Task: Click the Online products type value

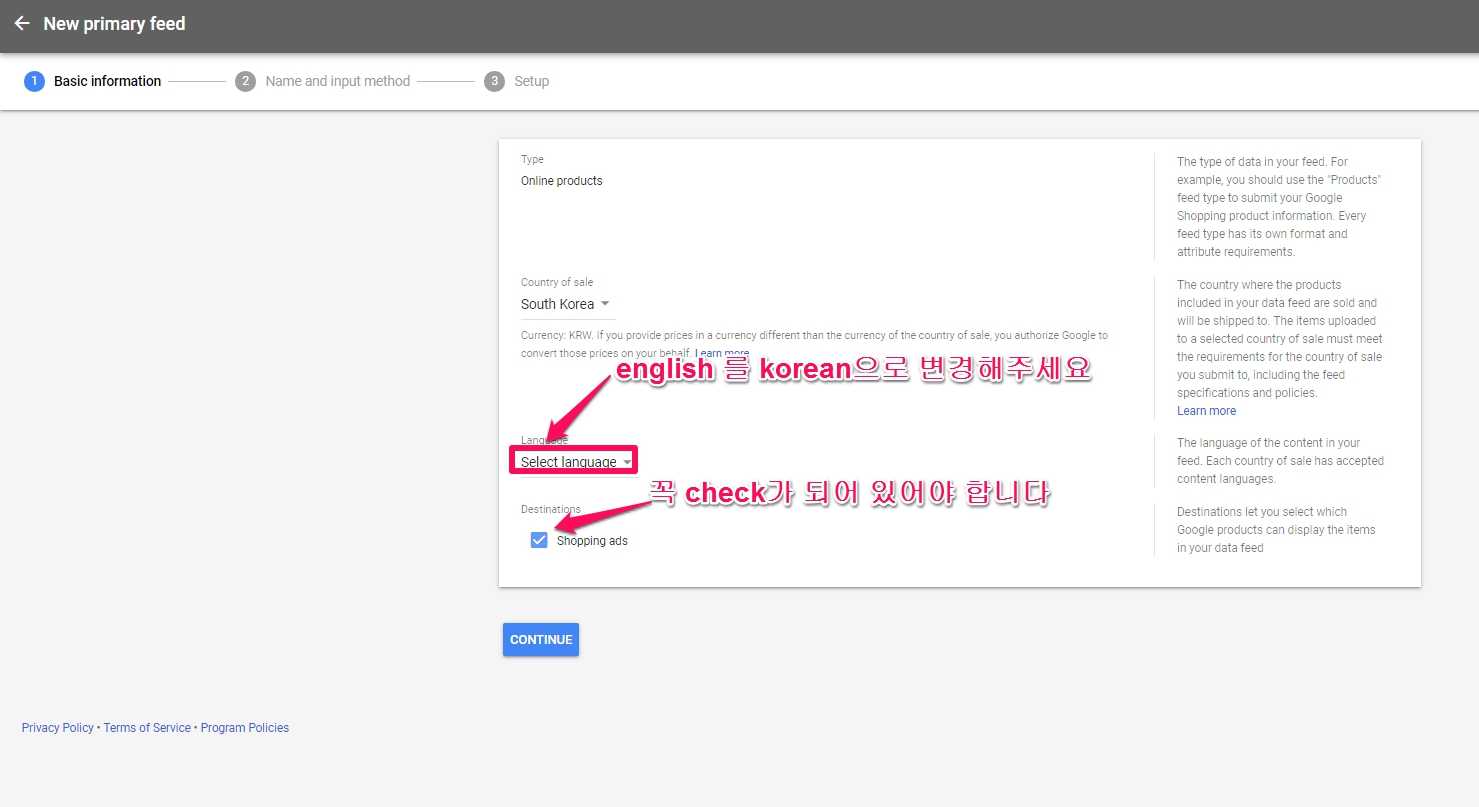Action: tap(561, 181)
